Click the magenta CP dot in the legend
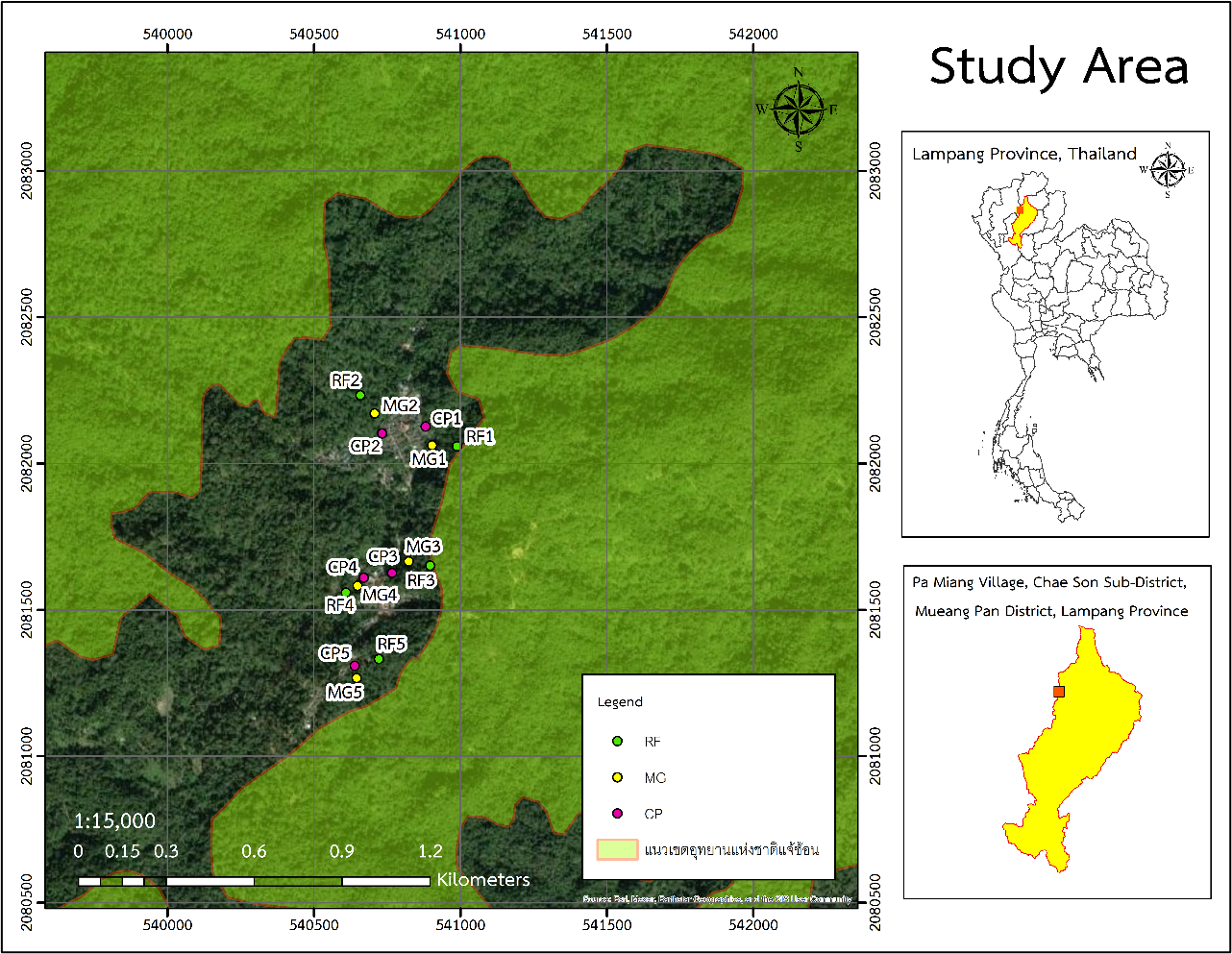Image resolution: width=1232 pixels, height=954 pixels. (618, 814)
